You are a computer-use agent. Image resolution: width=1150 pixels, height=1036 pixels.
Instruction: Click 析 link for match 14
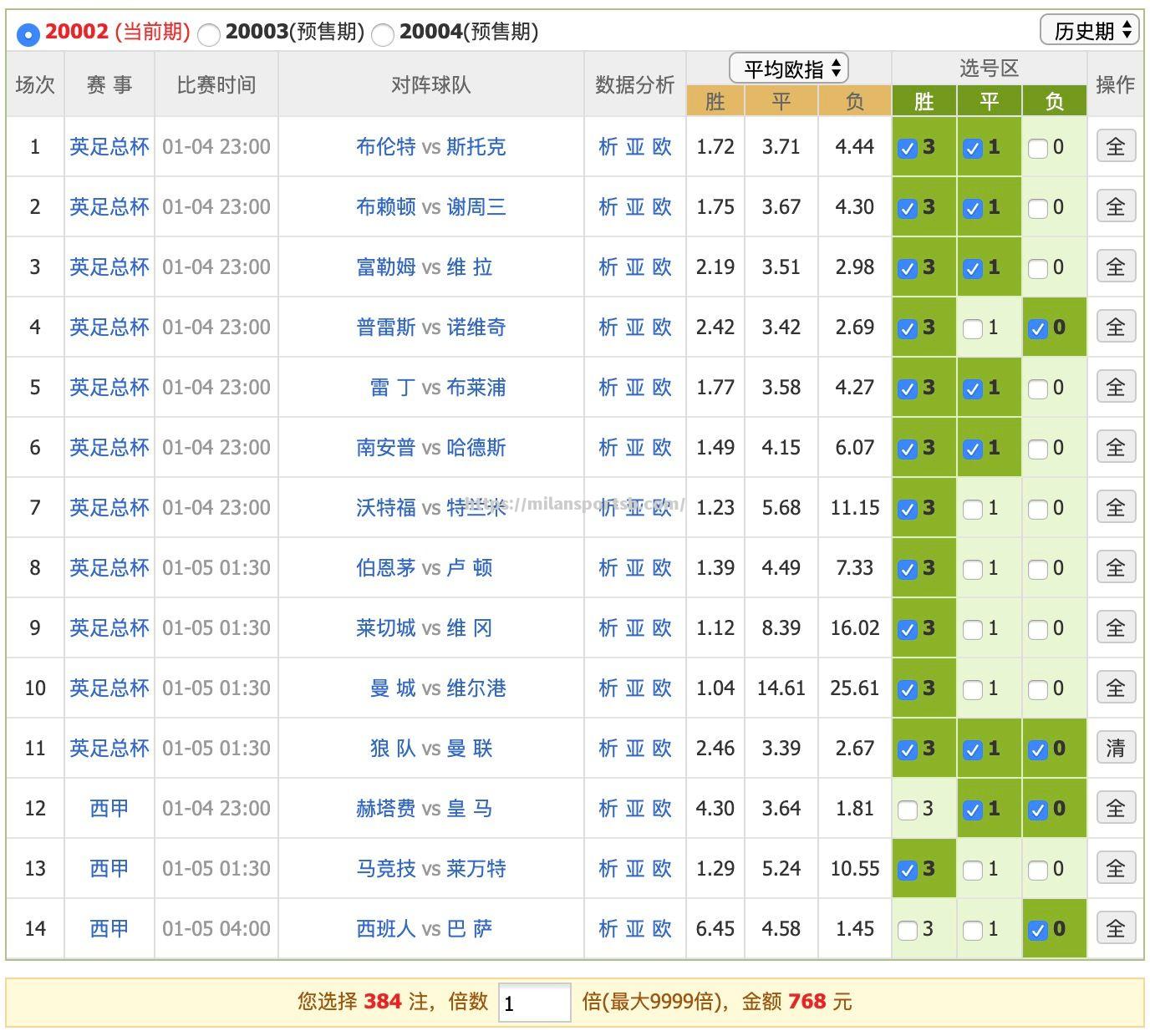pos(608,928)
